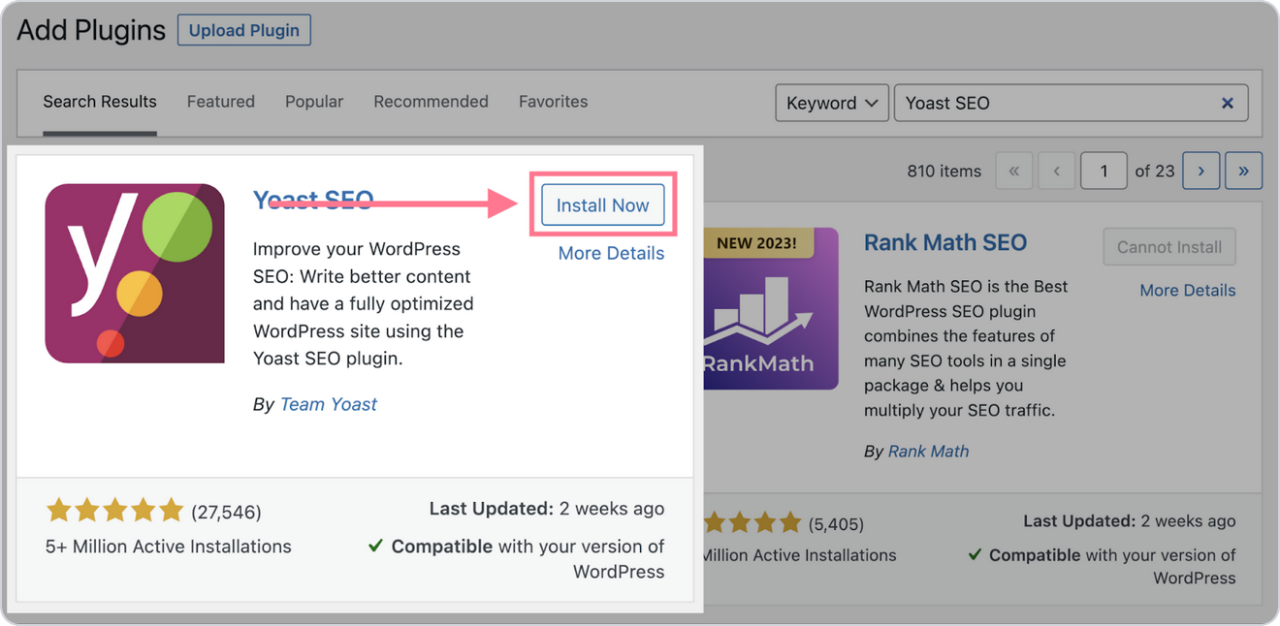Open the Keyword search type dropdown
The image size is (1280, 626).
[832, 103]
